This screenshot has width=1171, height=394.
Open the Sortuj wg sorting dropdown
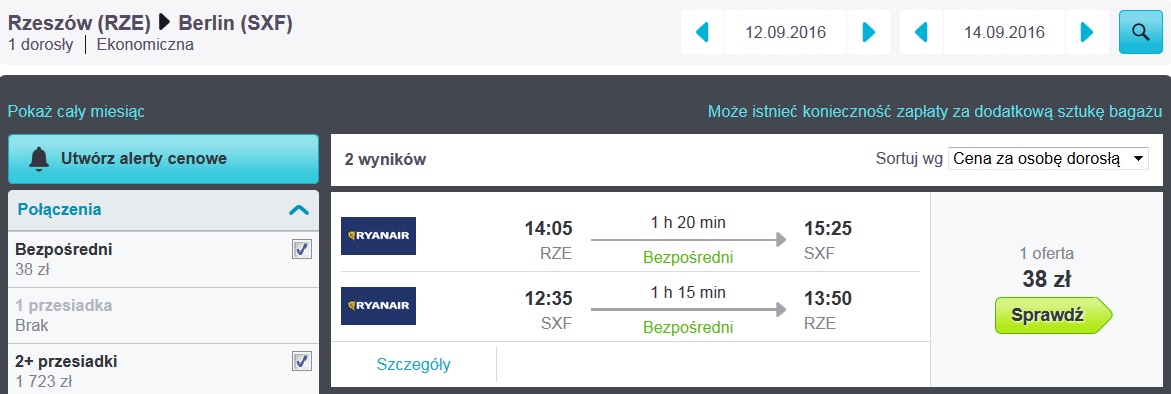[1049, 159]
